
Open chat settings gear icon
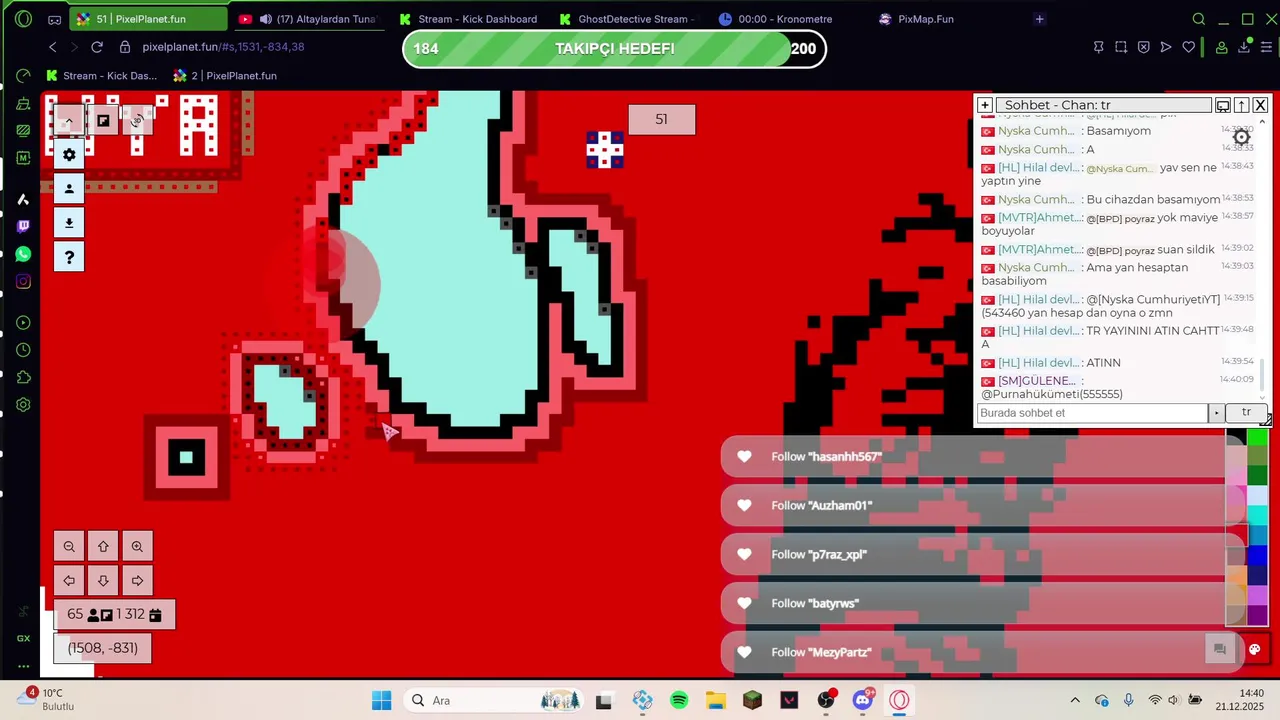1241,137
